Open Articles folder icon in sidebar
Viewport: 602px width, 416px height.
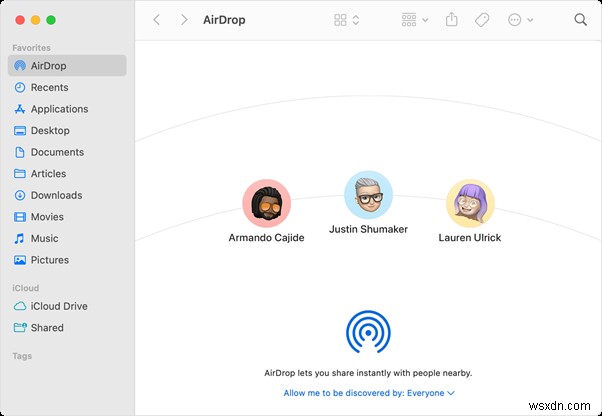20,173
